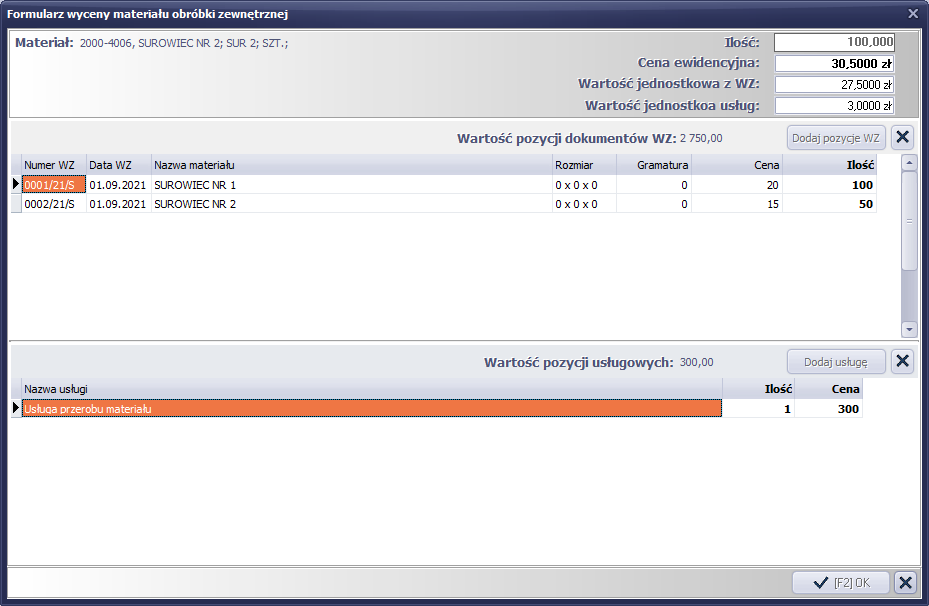Image resolution: width=929 pixels, height=606 pixels.
Task: Focus the Cena ewidencyjna field
Action: click(x=834, y=64)
